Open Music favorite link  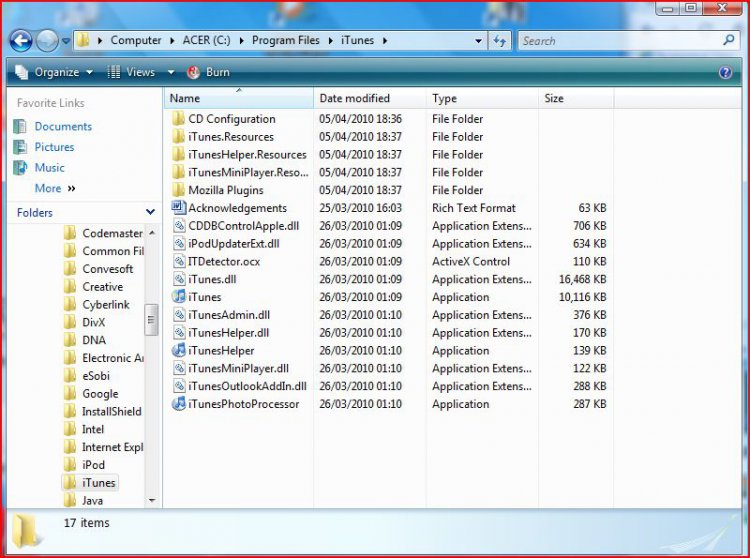click(49, 167)
